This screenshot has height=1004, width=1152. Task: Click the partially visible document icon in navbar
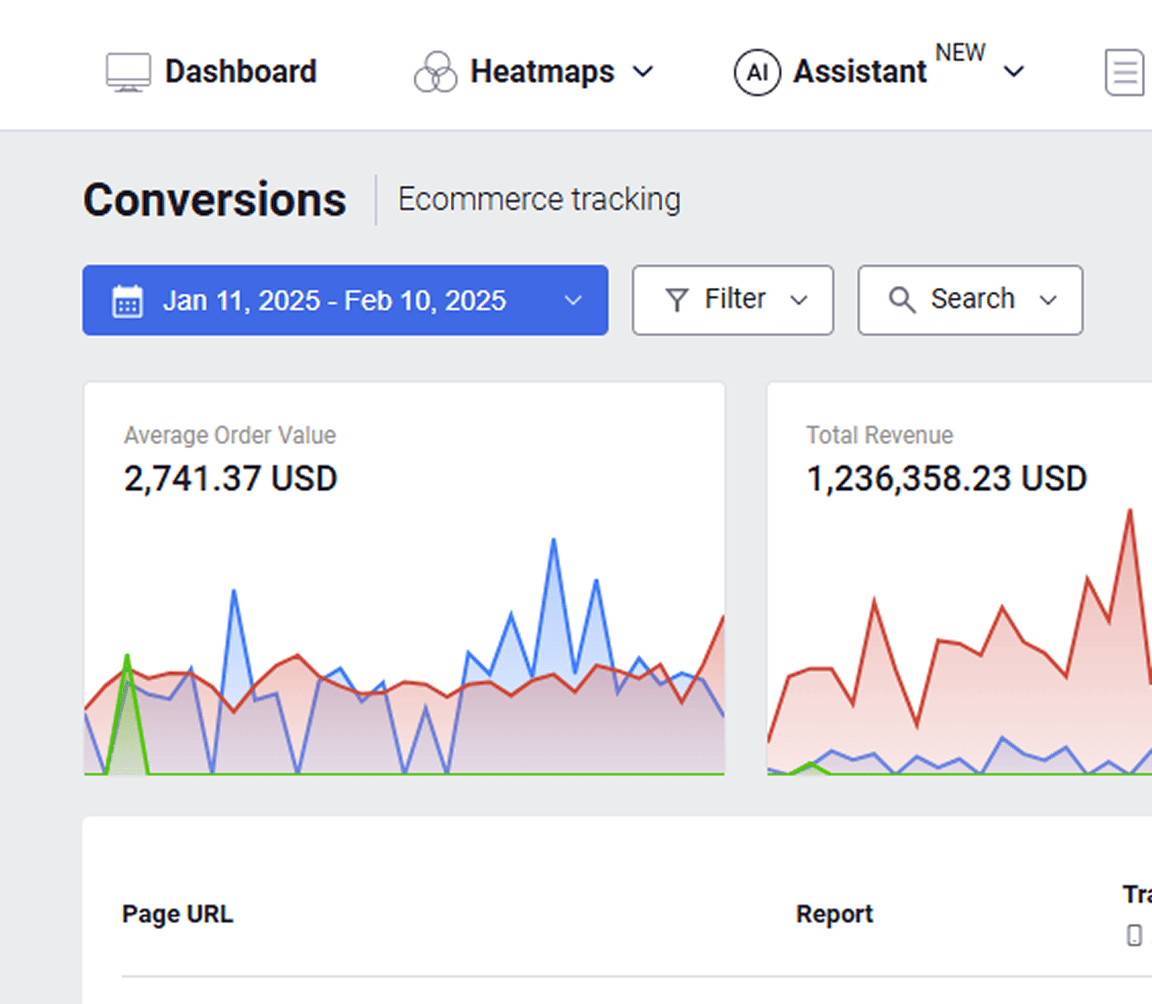click(x=1125, y=73)
